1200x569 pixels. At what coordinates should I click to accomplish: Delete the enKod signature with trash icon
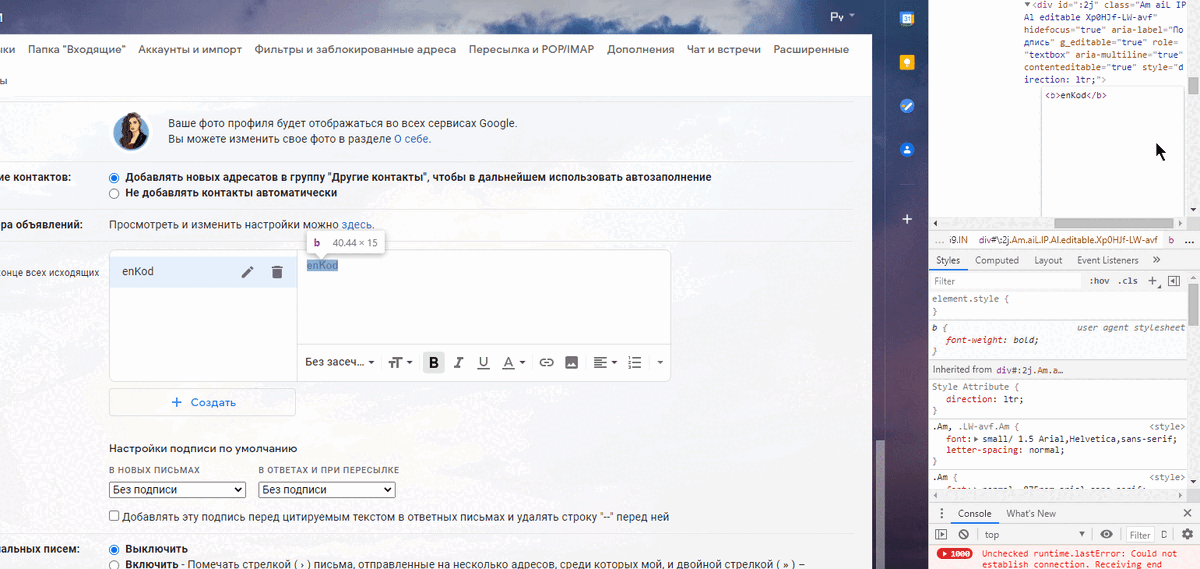click(277, 272)
